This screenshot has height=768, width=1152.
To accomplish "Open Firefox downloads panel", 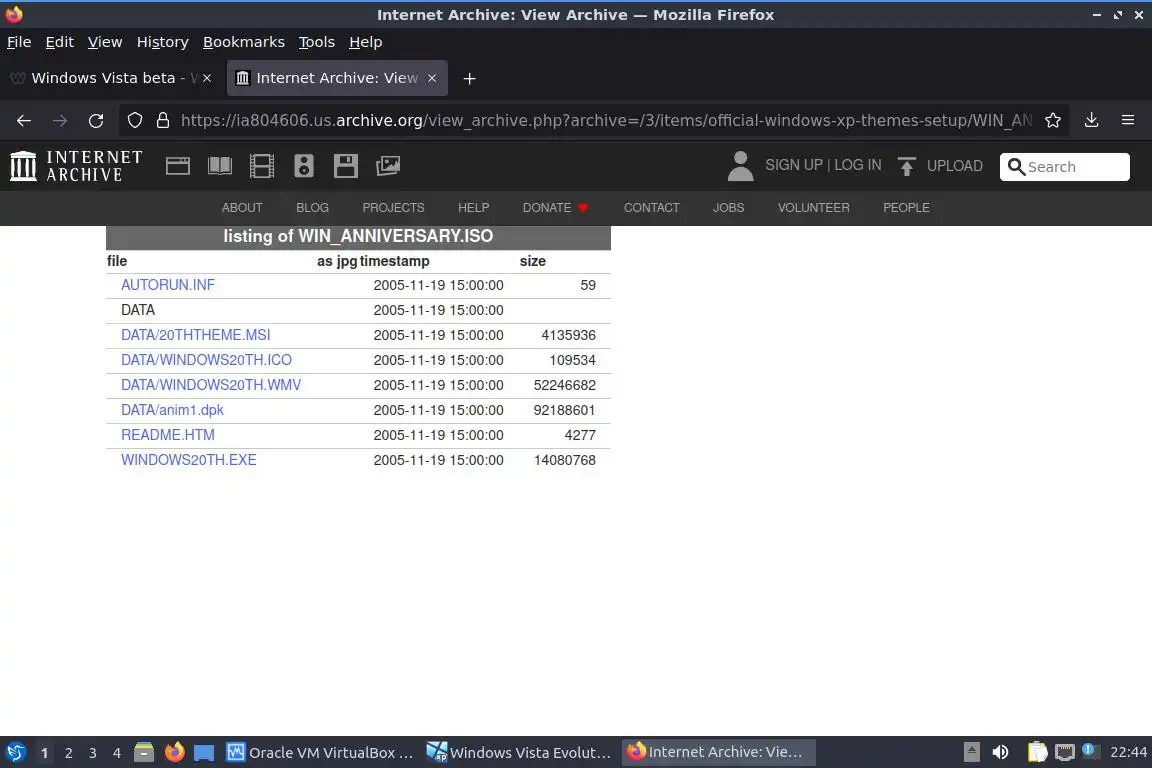I will pos(1092,121).
